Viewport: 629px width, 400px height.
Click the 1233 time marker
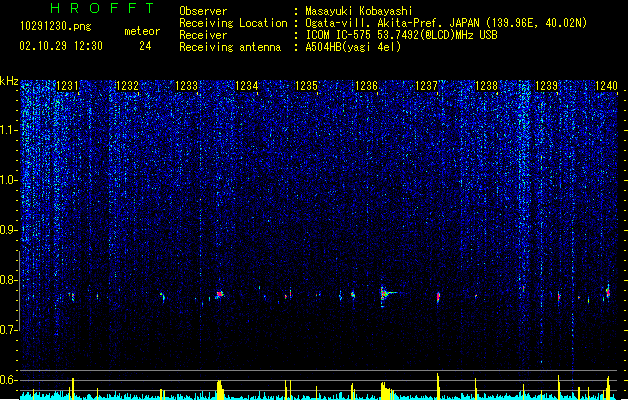pos(187,86)
